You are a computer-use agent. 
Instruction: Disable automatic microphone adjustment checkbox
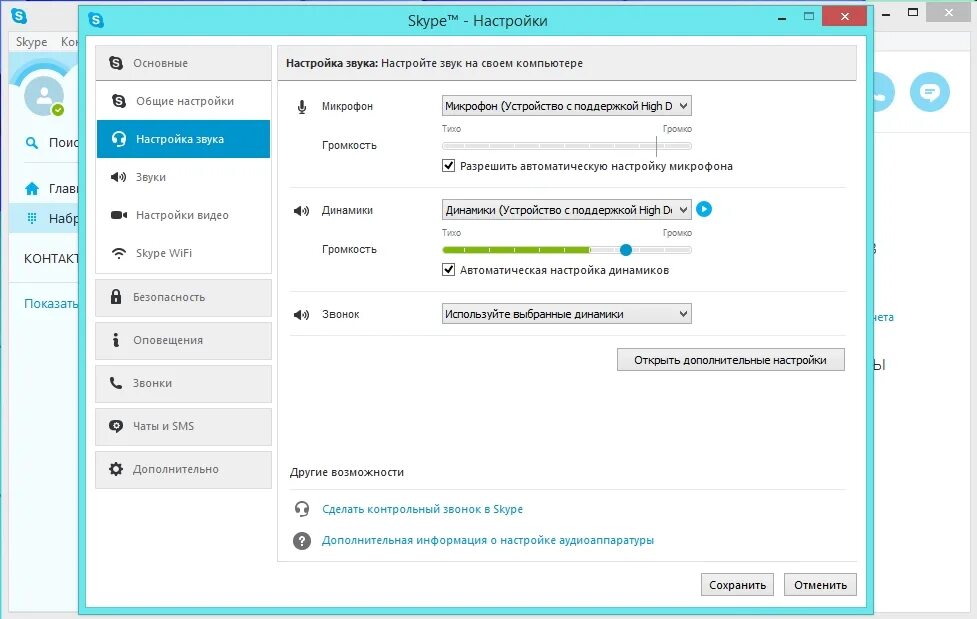[x=449, y=167]
